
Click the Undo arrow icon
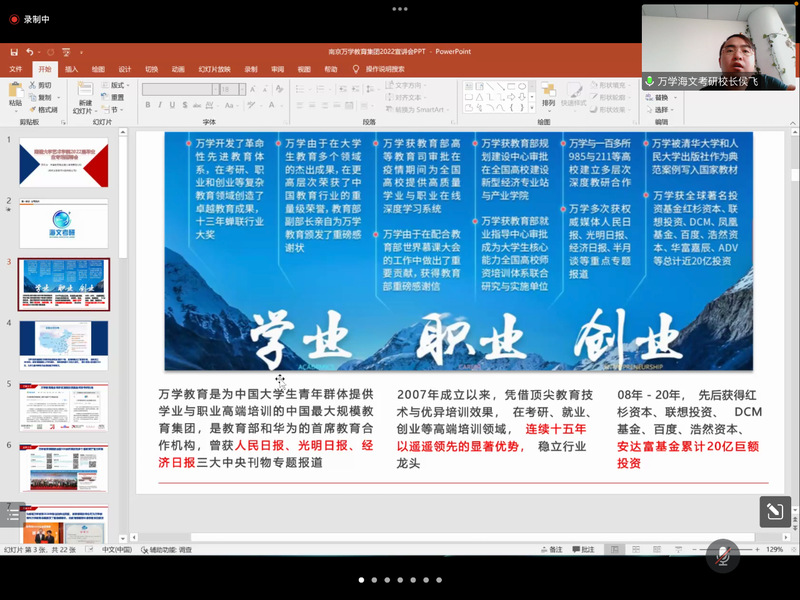(30, 52)
